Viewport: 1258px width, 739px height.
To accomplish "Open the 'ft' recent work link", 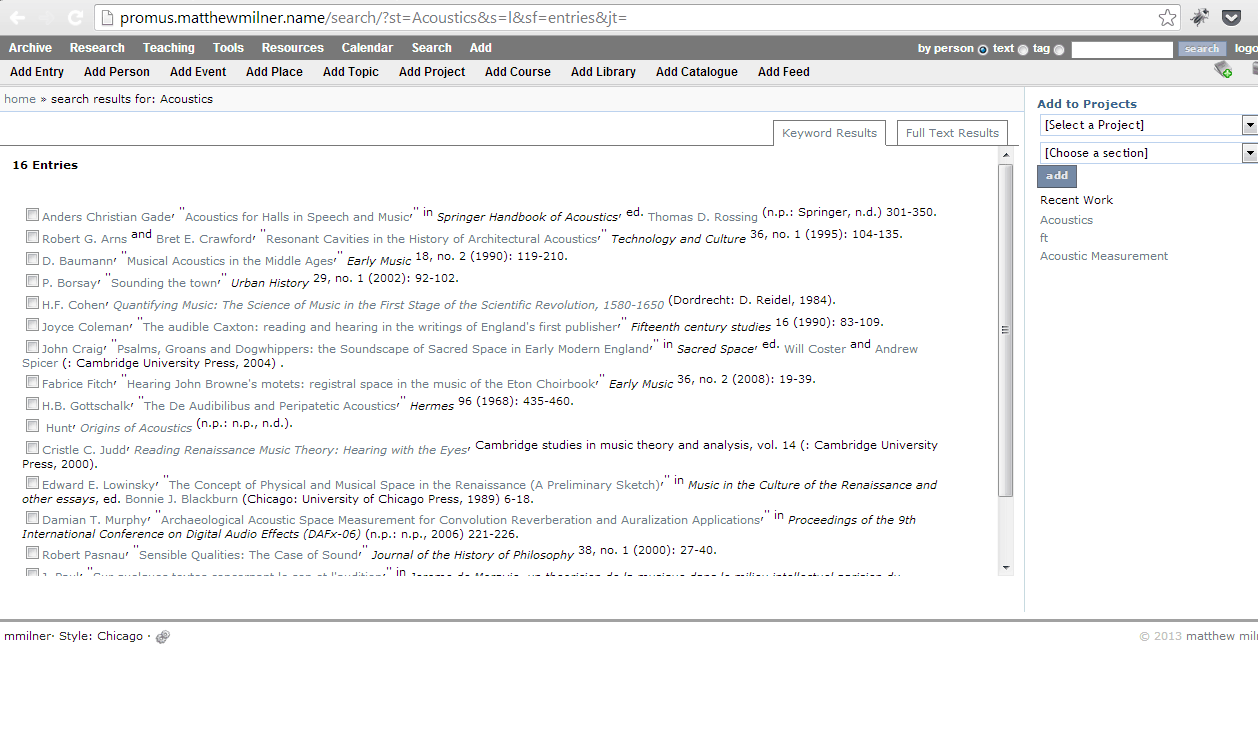I will click(1044, 238).
